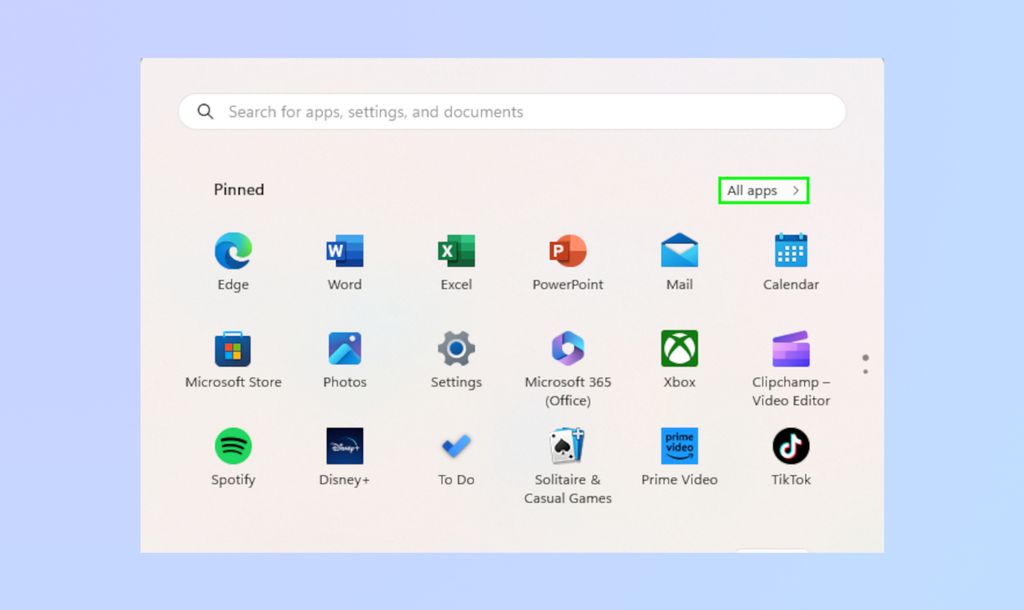Launch the Mail app
The image size is (1024, 610).
pyautogui.click(x=679, y=252)
